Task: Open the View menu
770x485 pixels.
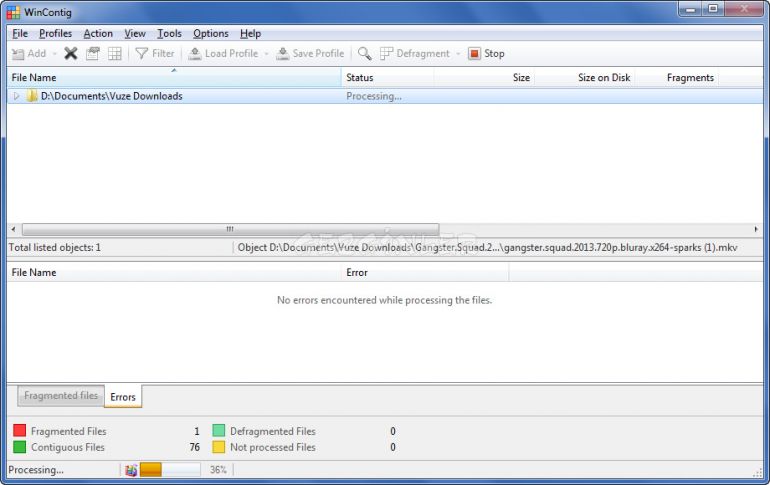Action: coord(135,33)
